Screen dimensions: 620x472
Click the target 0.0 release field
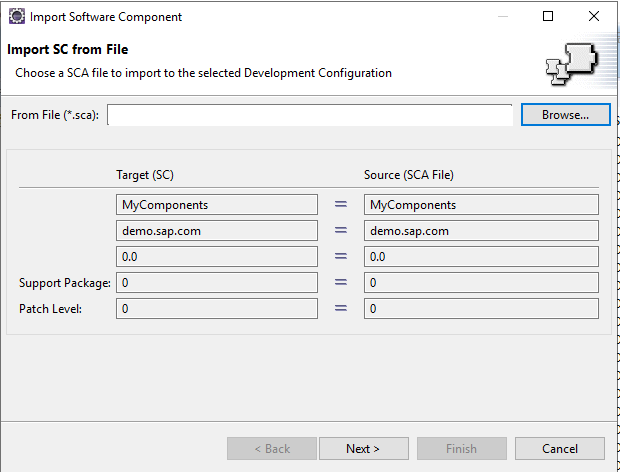[x=217, y=257]
